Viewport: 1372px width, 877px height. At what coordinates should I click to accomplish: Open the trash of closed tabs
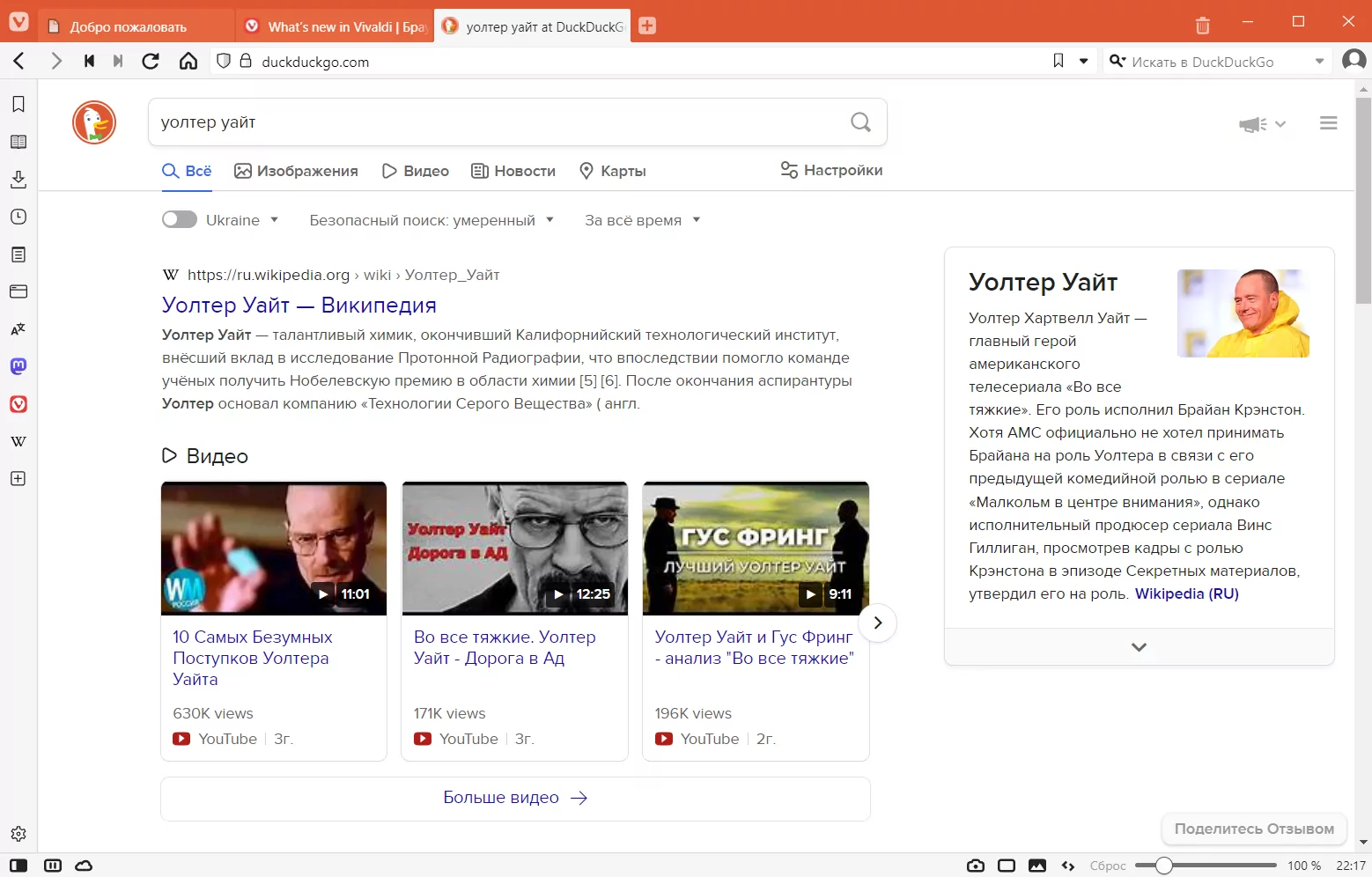pos(1203,25)
